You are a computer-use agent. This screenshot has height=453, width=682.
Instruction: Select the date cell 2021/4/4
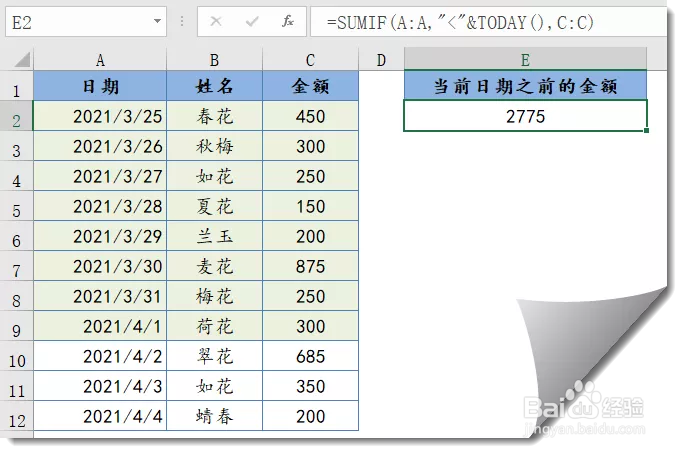pos(100,416)
